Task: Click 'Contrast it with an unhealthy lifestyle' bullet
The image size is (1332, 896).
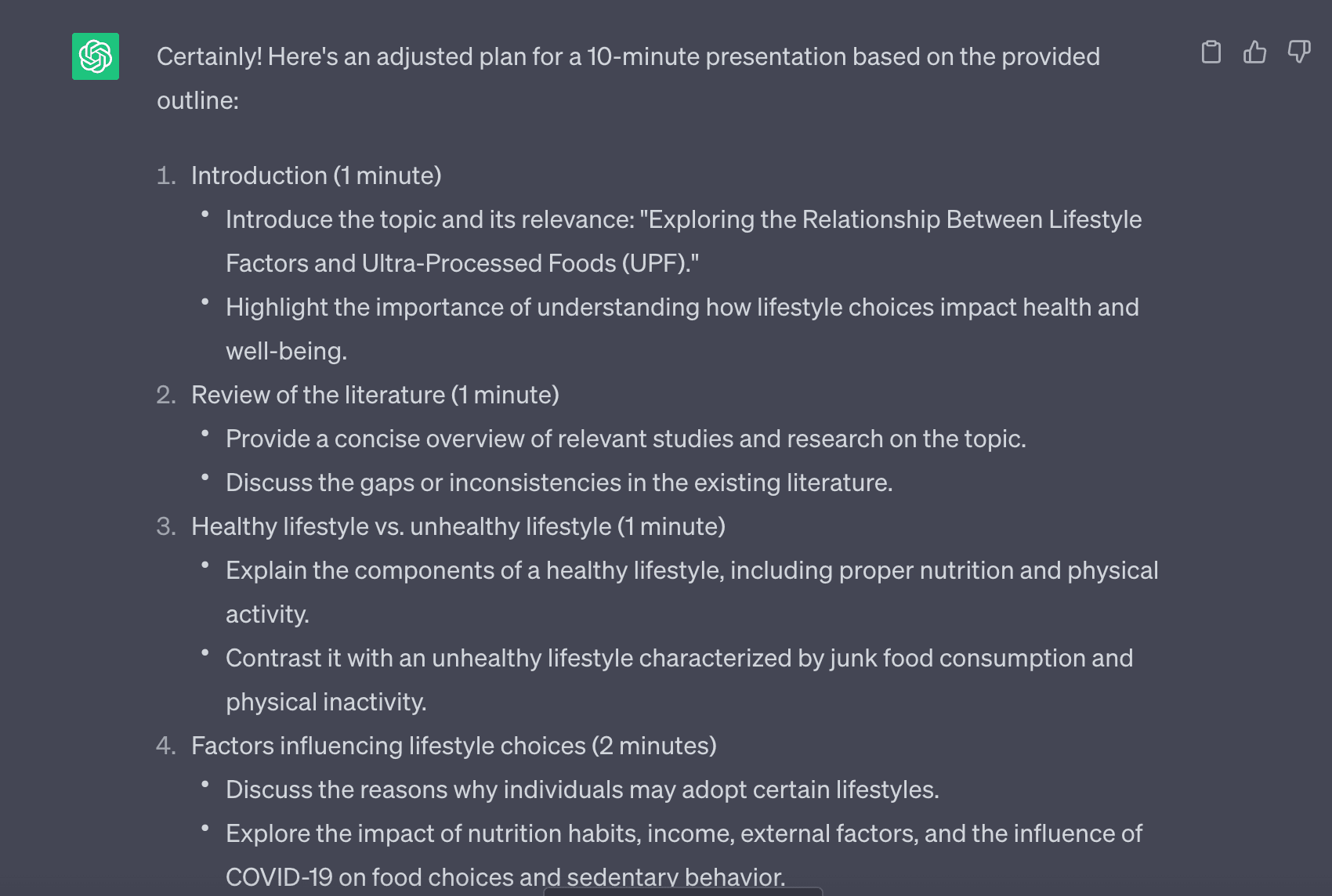Action: click(679, 680)
